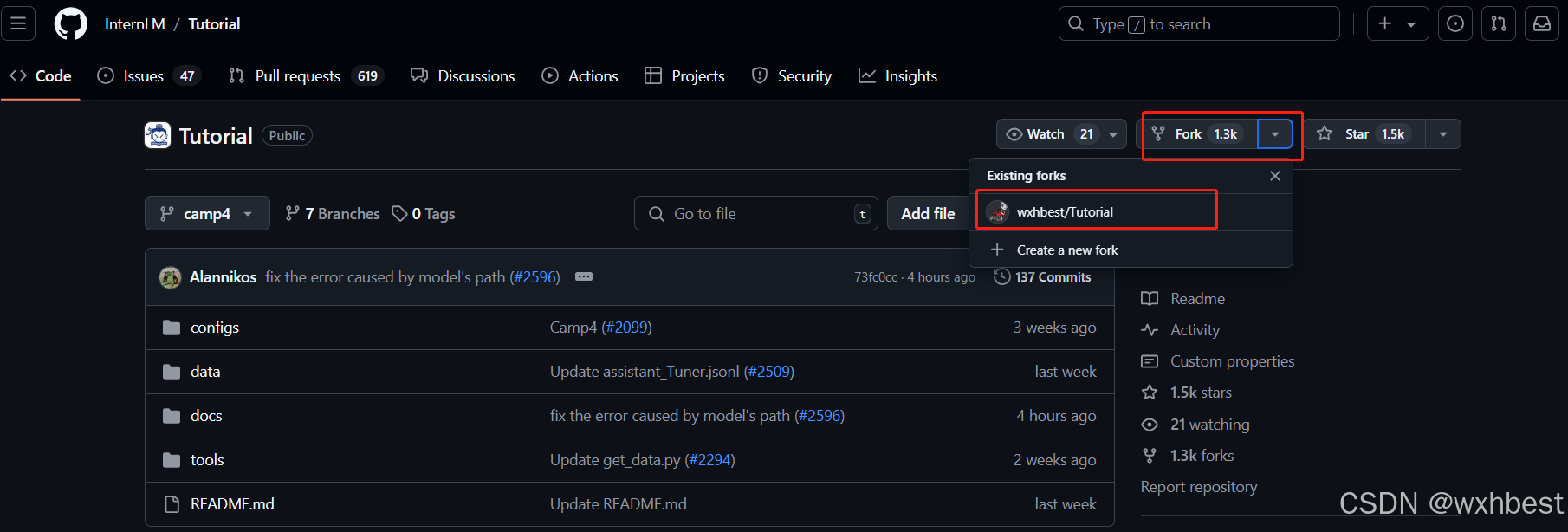This screenshot has width=1568, height=532.
Task: Open the Star lists dropdown arrow
Action: tap(1443, 134)
